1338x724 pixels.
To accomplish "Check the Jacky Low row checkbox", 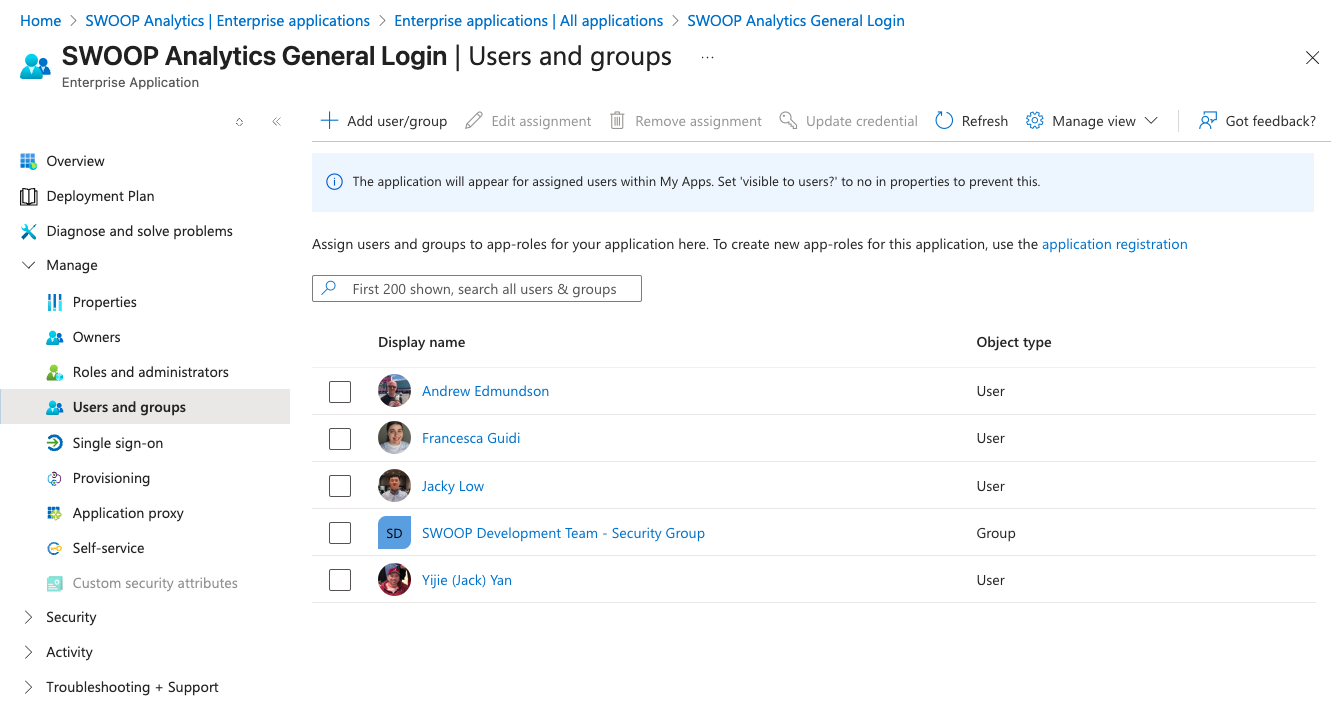I will (340, 486).
